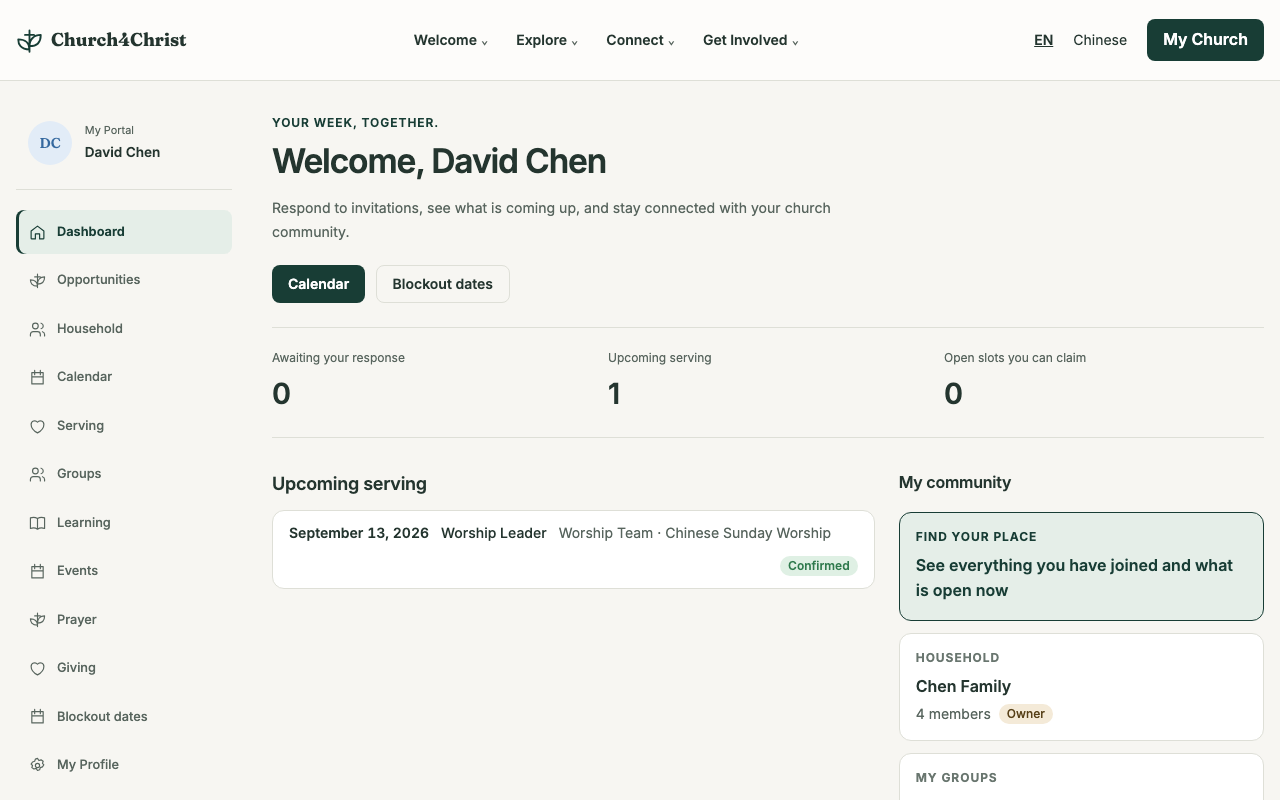Click the Groups people icon
Viewport: 1280px width, 800px height.
[x=37, y=474]
